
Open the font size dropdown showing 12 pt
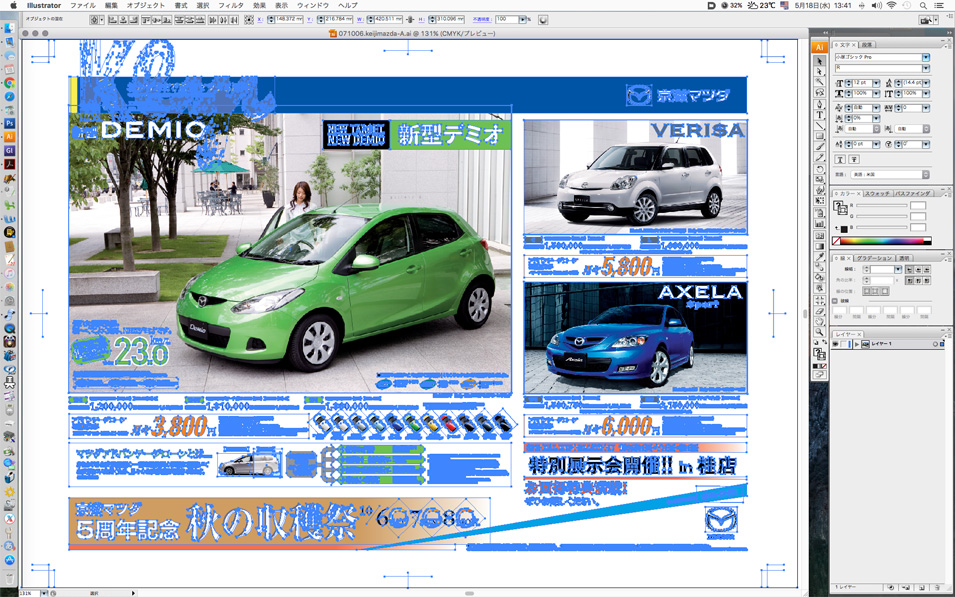[876, 83]
